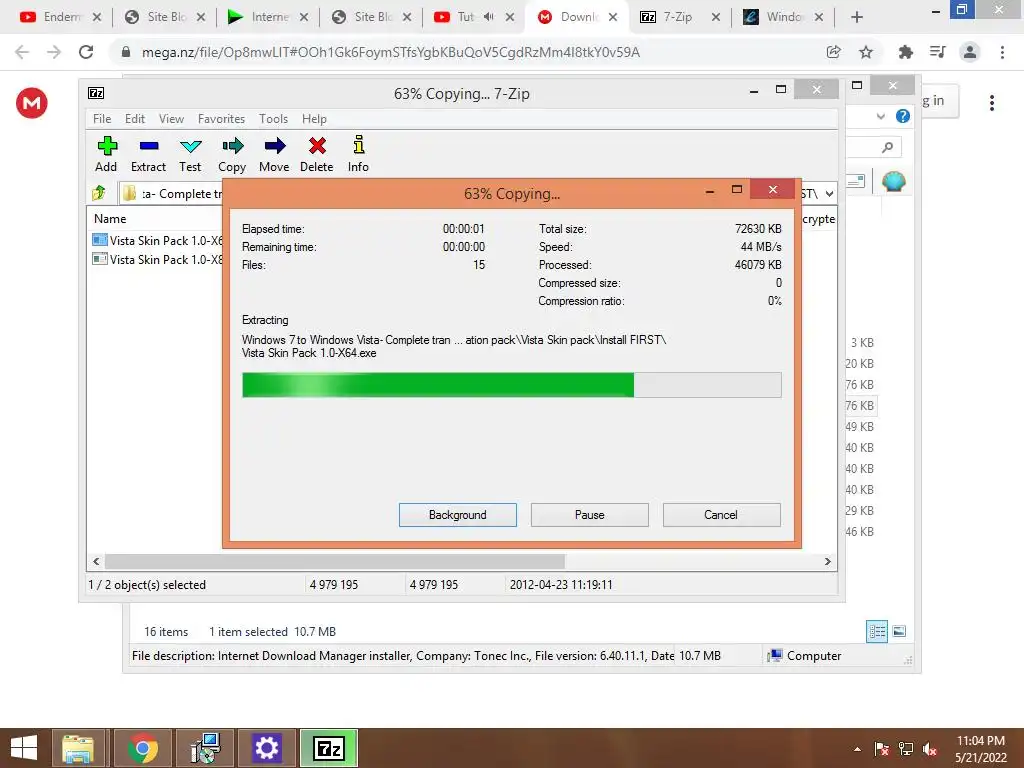Expand the Explorer ribbon chevron
Image resolution: width=1024 pixels, height=768 pixels.
(880, 116)
